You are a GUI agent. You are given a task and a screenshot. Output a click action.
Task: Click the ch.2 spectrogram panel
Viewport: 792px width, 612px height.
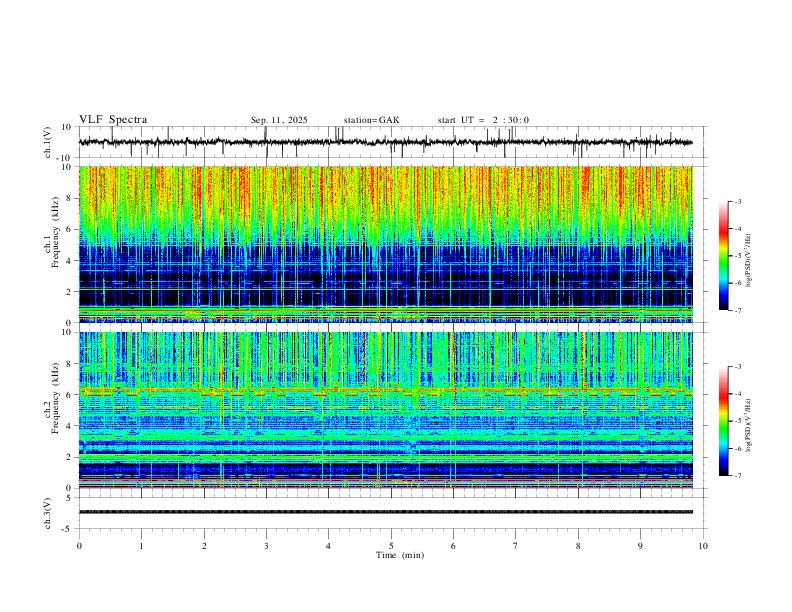click(386, 410)
